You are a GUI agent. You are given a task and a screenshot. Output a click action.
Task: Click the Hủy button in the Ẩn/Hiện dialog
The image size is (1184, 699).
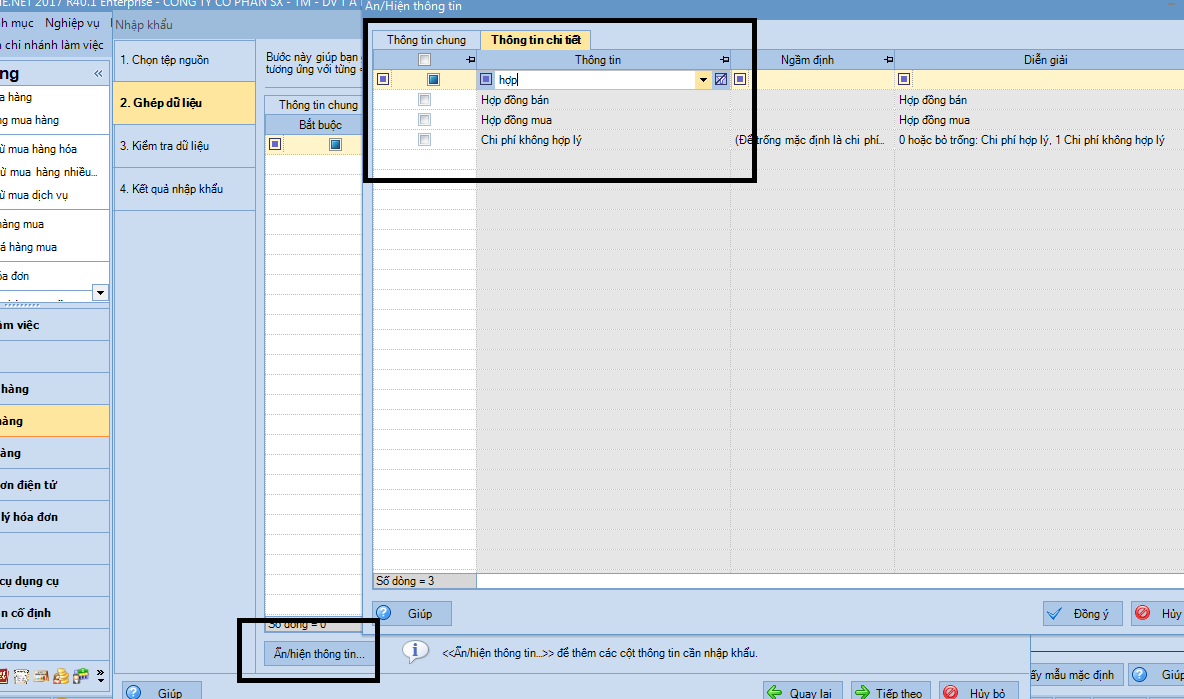tap(1158, 614)
